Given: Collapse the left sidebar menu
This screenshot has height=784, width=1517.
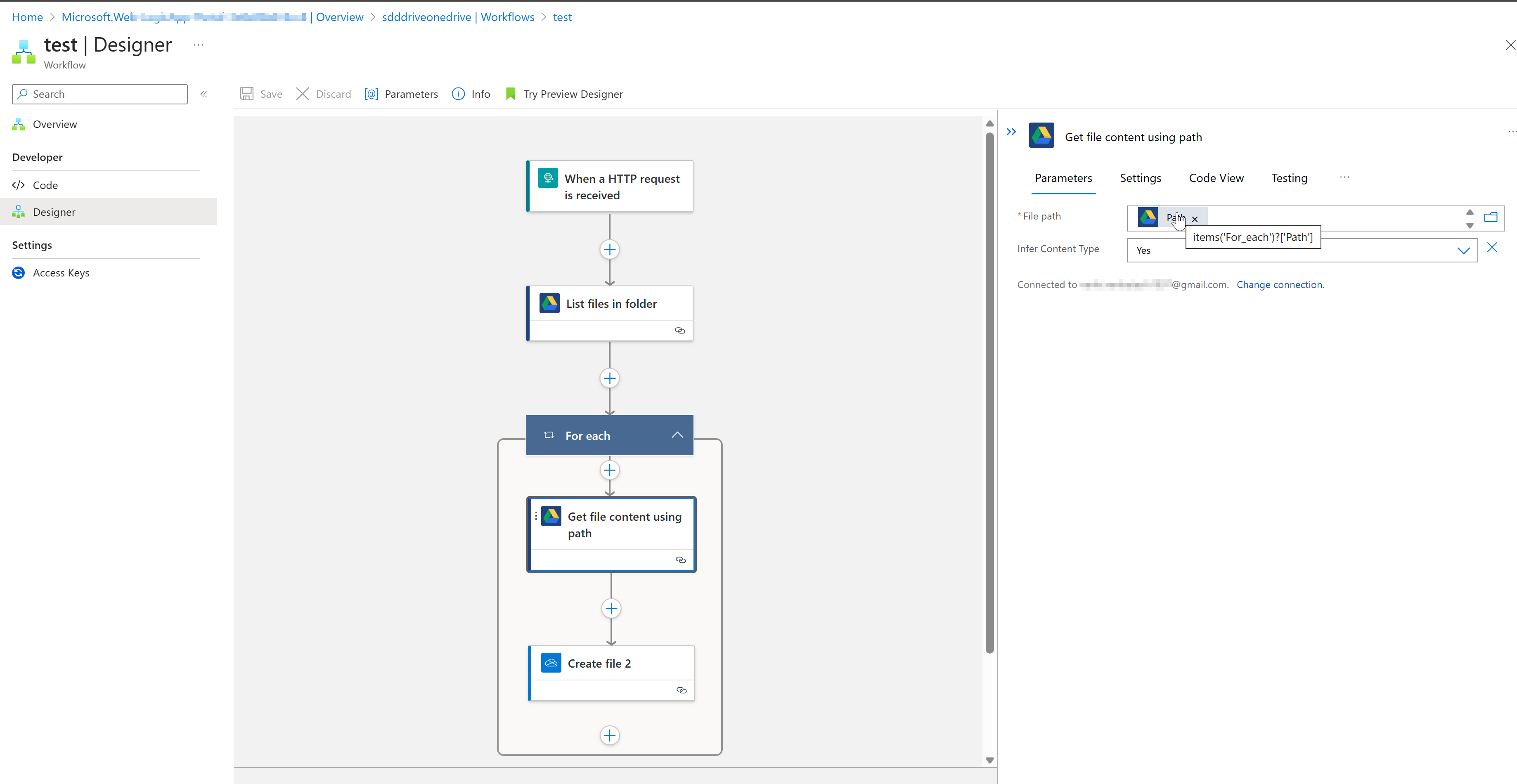Looking at the screenshot, I should [204, 94].
